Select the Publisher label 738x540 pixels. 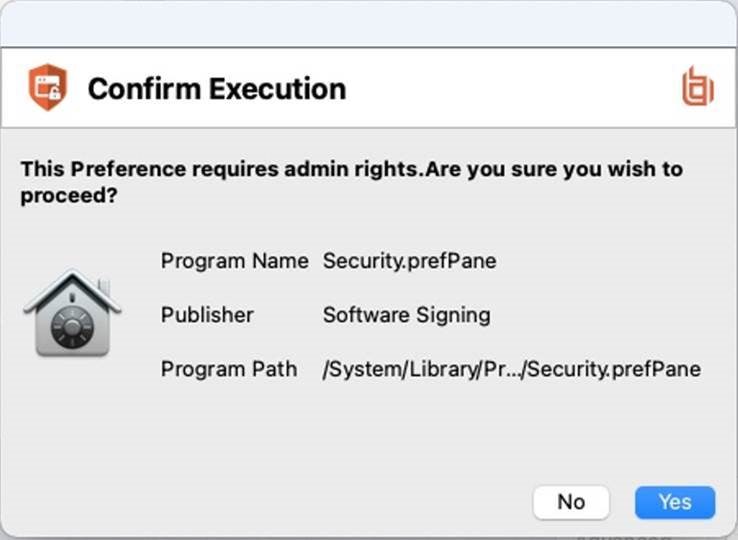(207, 315)
